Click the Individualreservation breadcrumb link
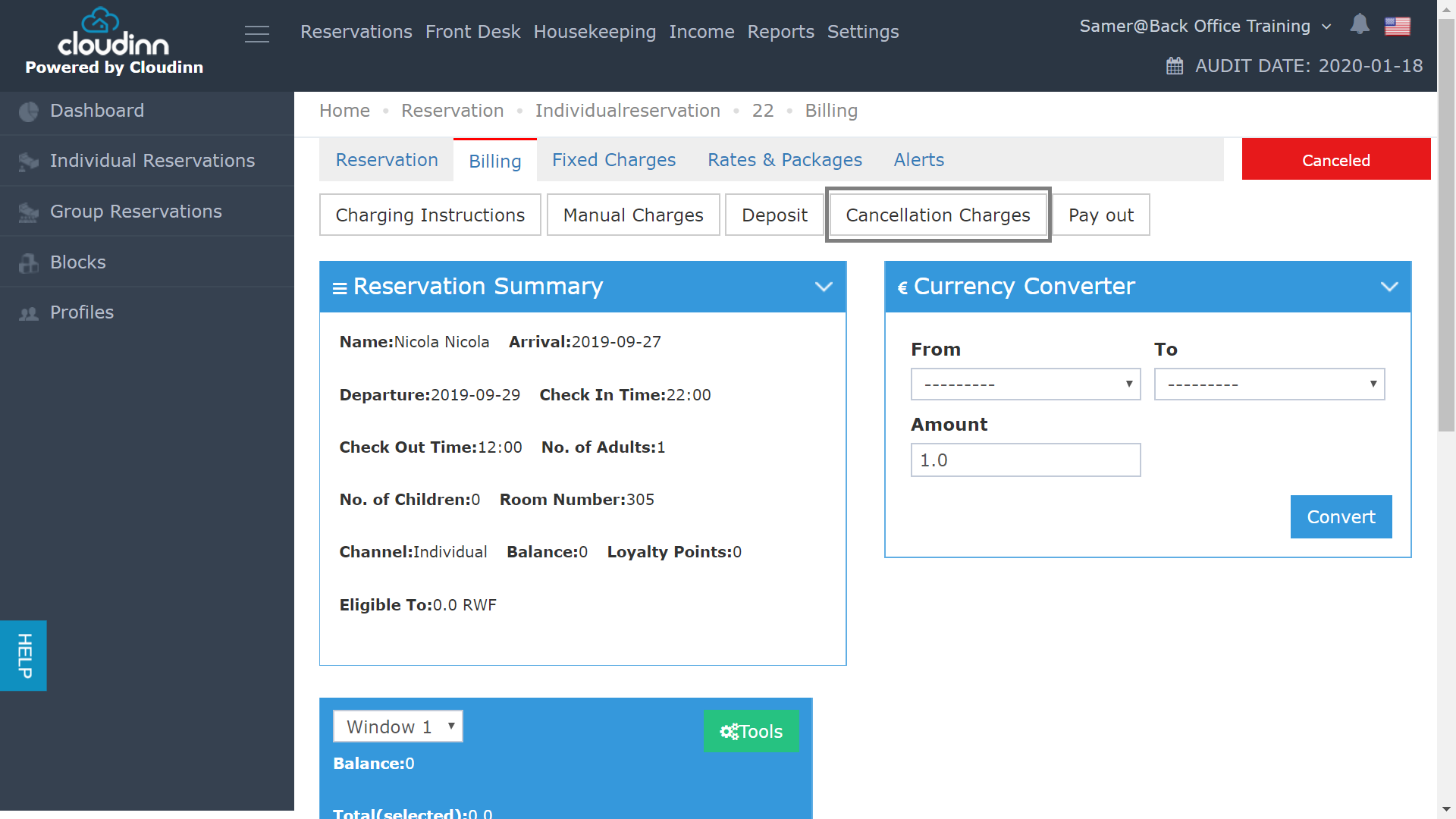Screen dimensions: 1456x819 [628, 111]
